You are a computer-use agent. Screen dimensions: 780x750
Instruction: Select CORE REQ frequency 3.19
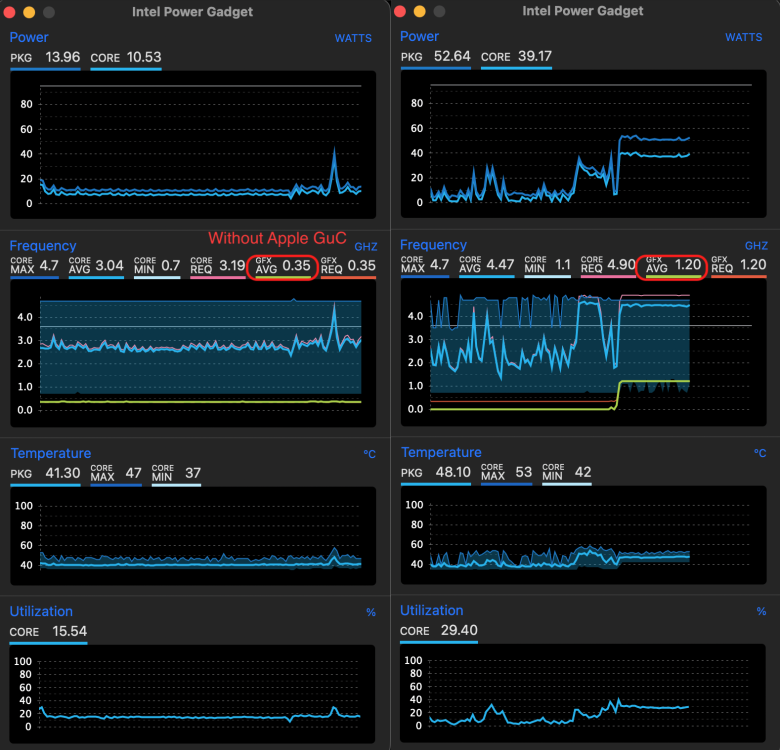coord(232,266)
